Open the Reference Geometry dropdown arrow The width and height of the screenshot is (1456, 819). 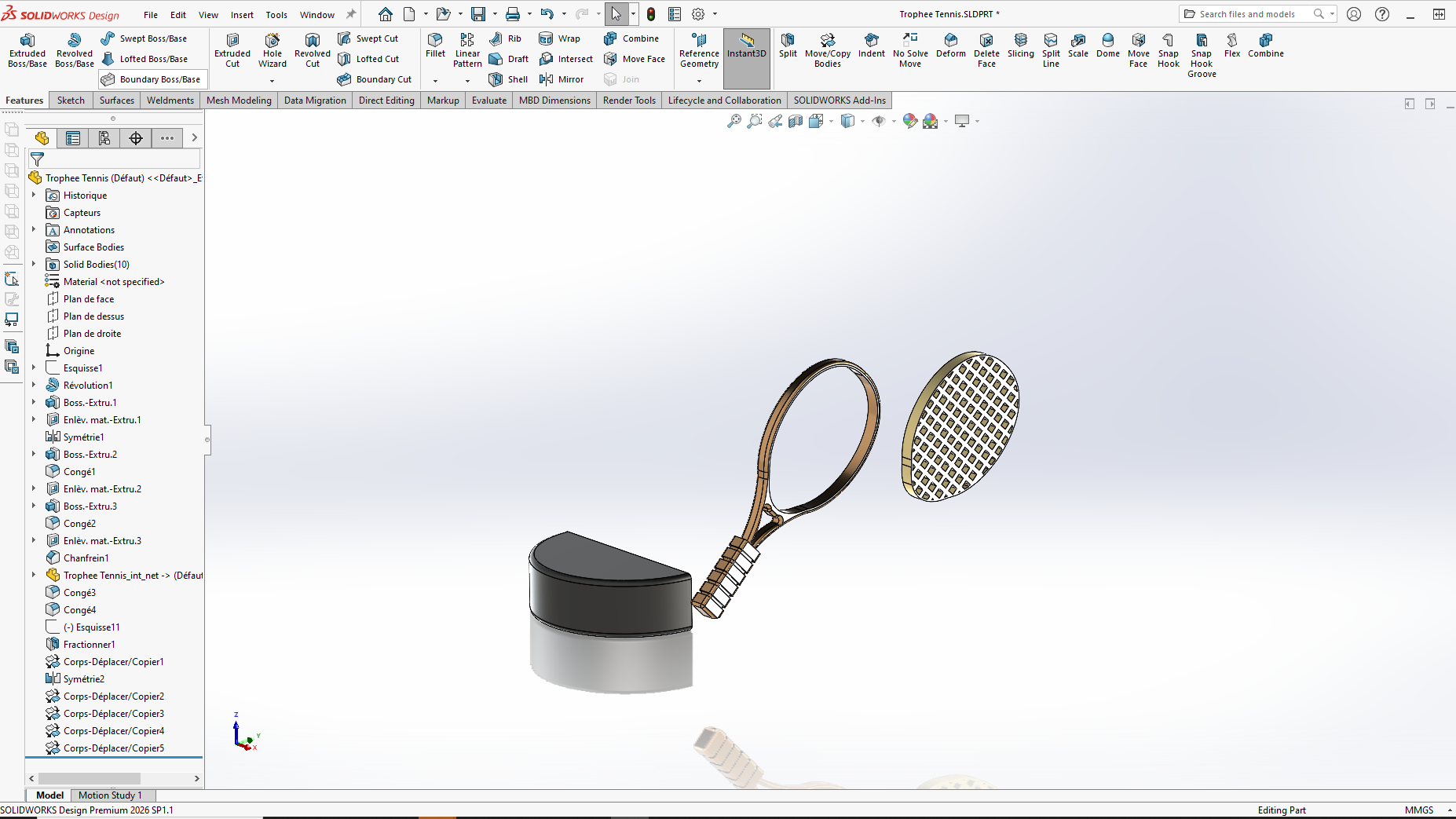699,80
